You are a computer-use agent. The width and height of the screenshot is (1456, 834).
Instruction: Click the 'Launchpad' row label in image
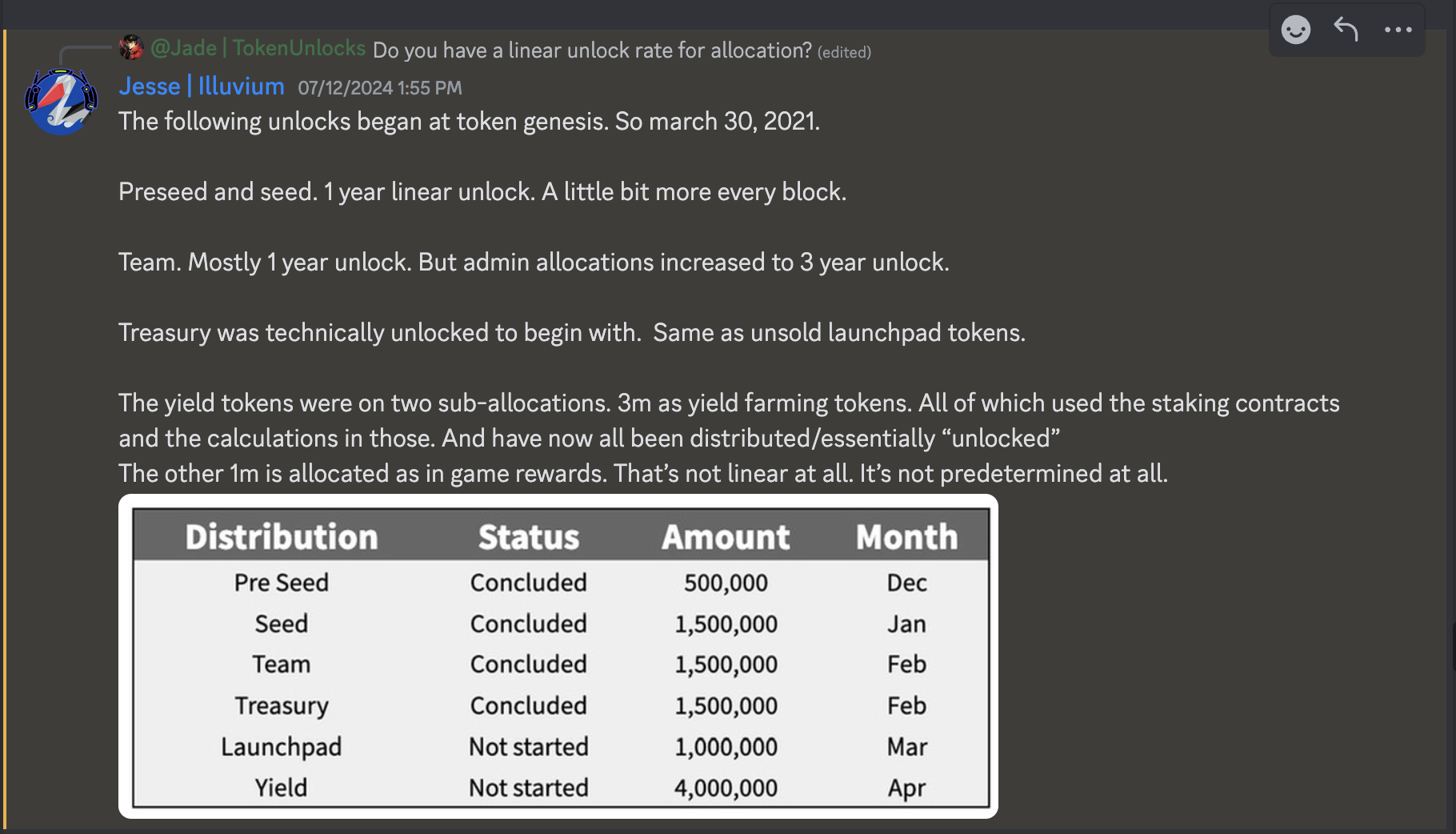[282, 747]
